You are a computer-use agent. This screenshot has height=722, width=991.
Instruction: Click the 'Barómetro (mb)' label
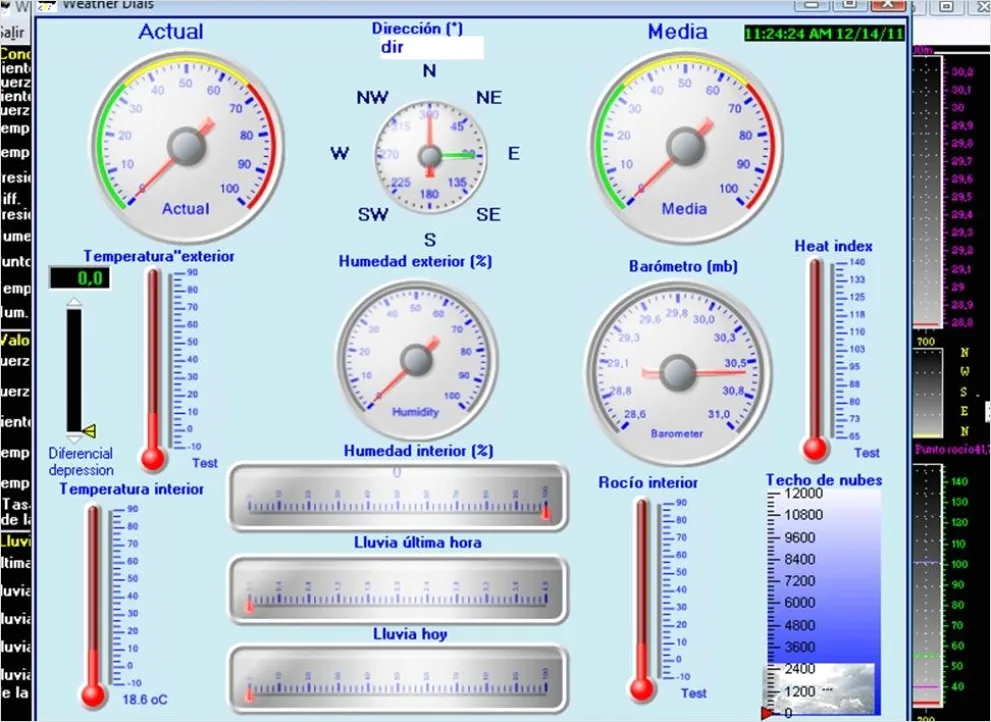pos(683,266)
